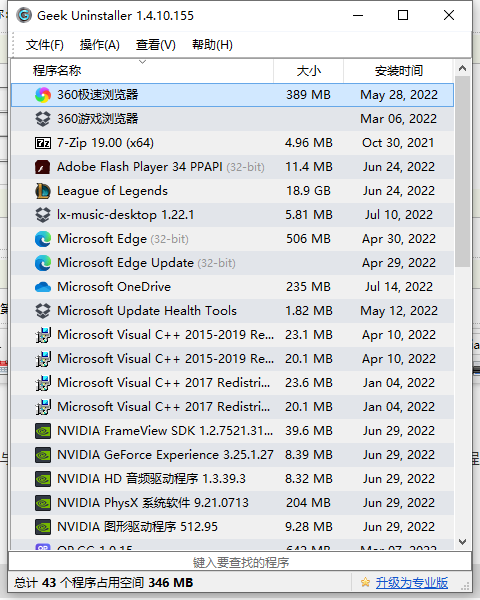Click icon of Visual C++ 2015-2019 23.1 MB
480x600 pixels.
point(43,335)
